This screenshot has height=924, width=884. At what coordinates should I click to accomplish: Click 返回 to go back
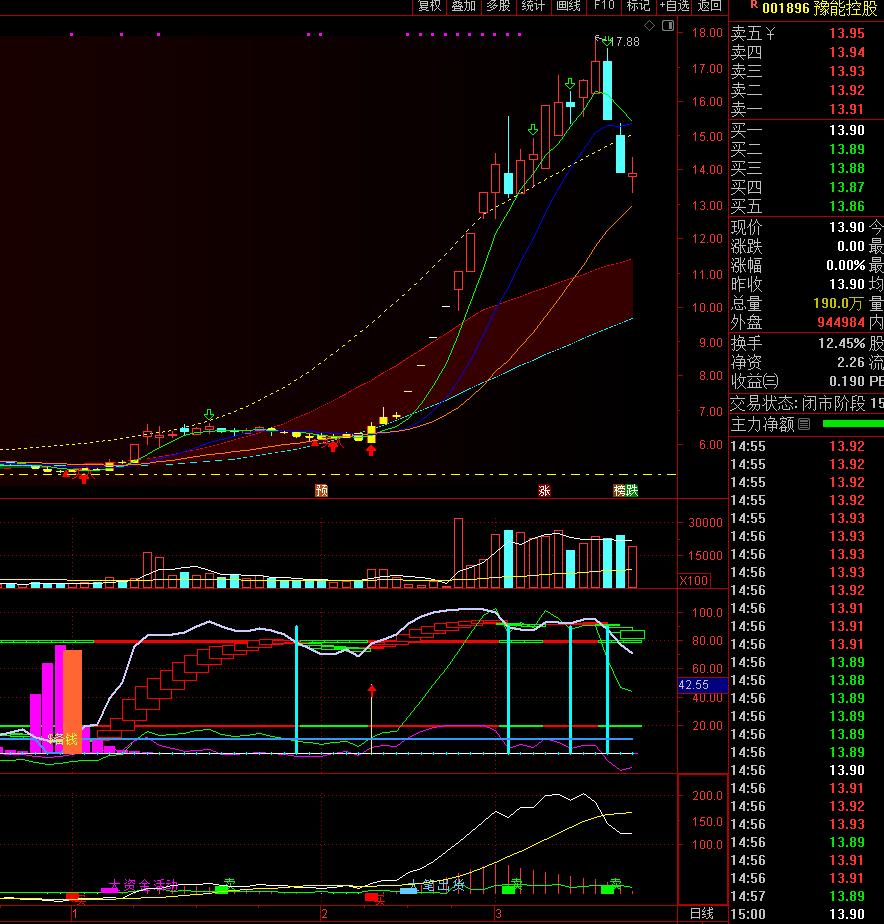pos(710,6)
